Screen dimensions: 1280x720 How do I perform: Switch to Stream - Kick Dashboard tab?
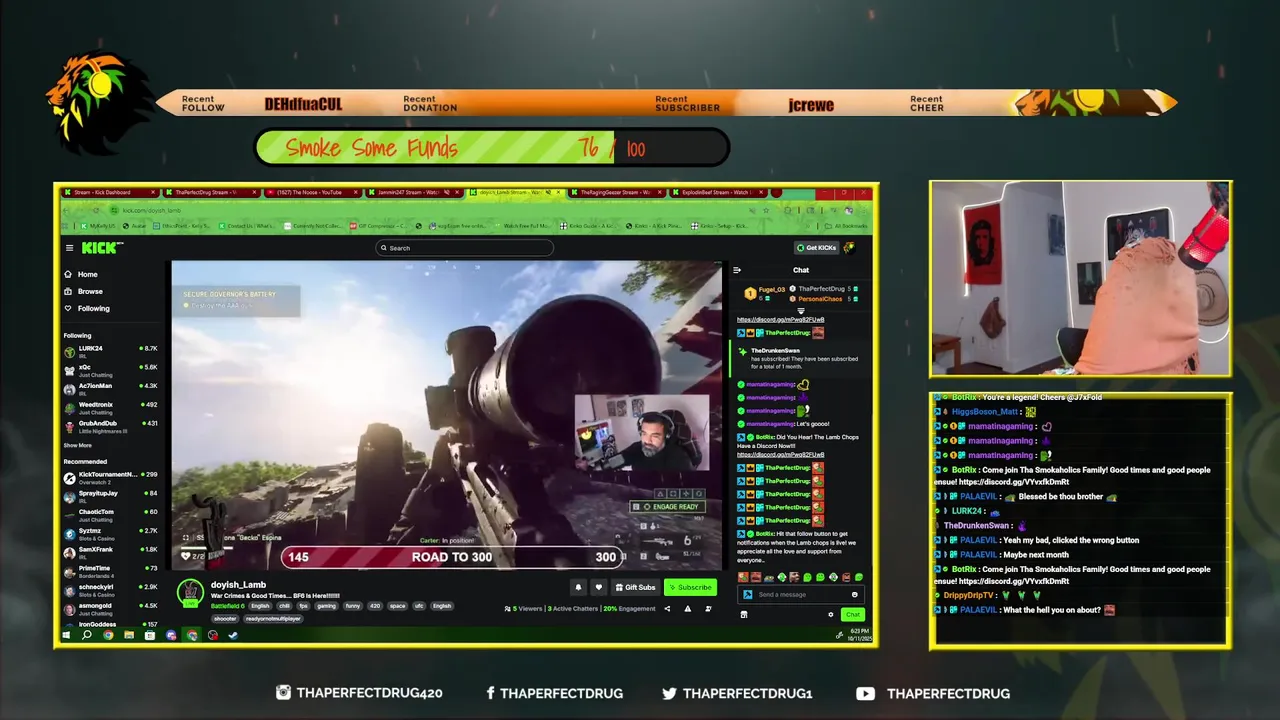coord(110,192)
